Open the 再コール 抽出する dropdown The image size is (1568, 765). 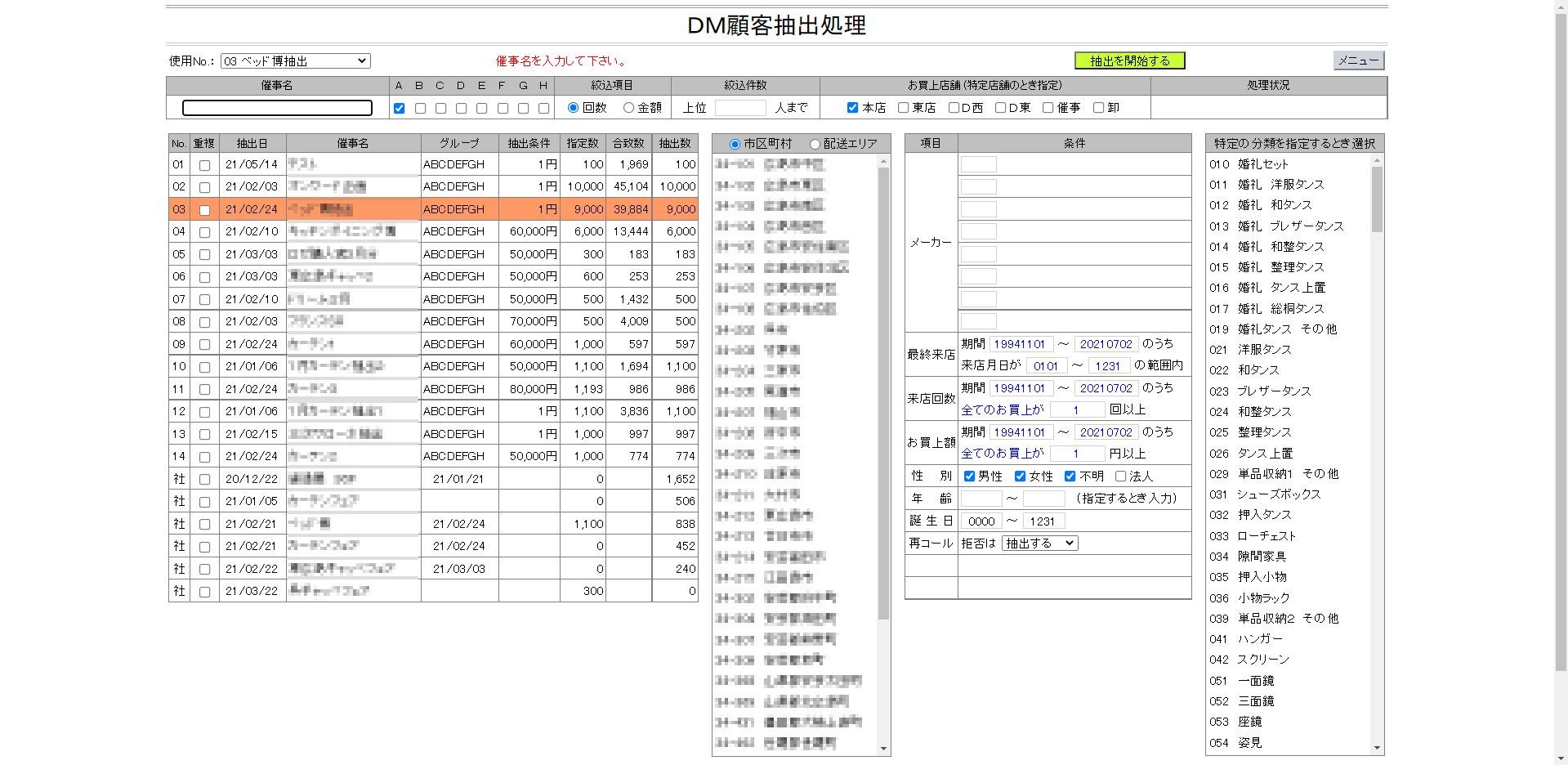pos(1040,543)
